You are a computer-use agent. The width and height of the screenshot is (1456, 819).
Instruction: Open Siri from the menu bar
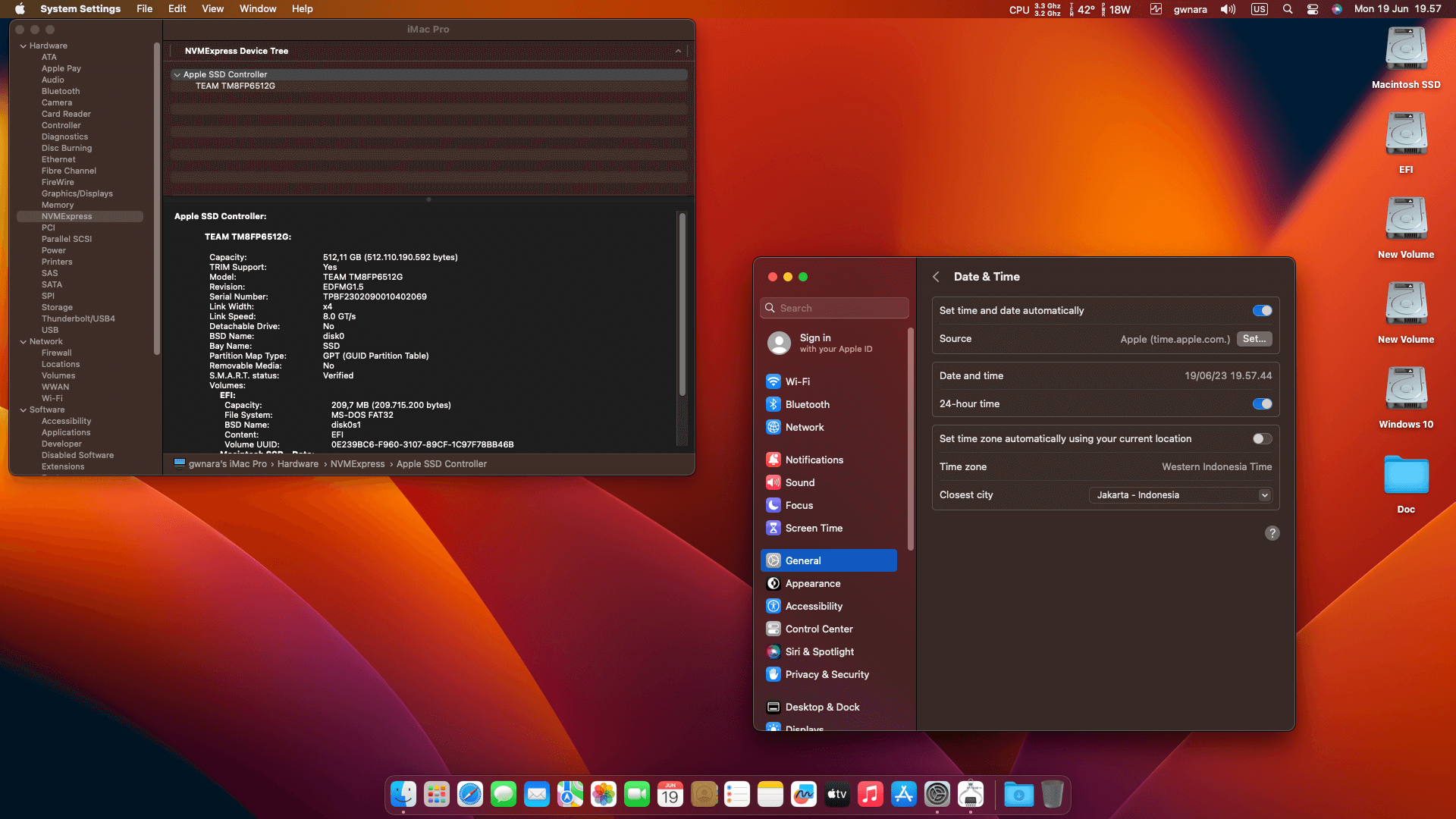pos(1337,9)
